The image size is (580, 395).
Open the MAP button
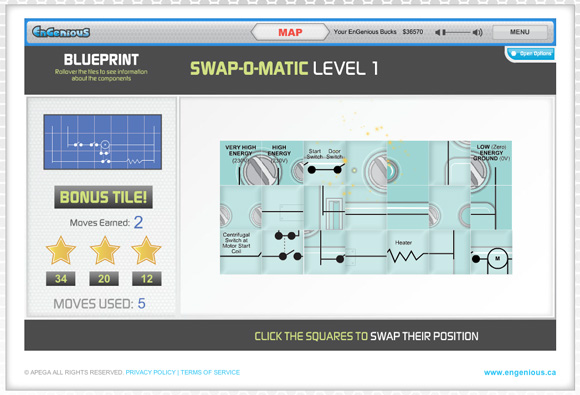(290, 32)
